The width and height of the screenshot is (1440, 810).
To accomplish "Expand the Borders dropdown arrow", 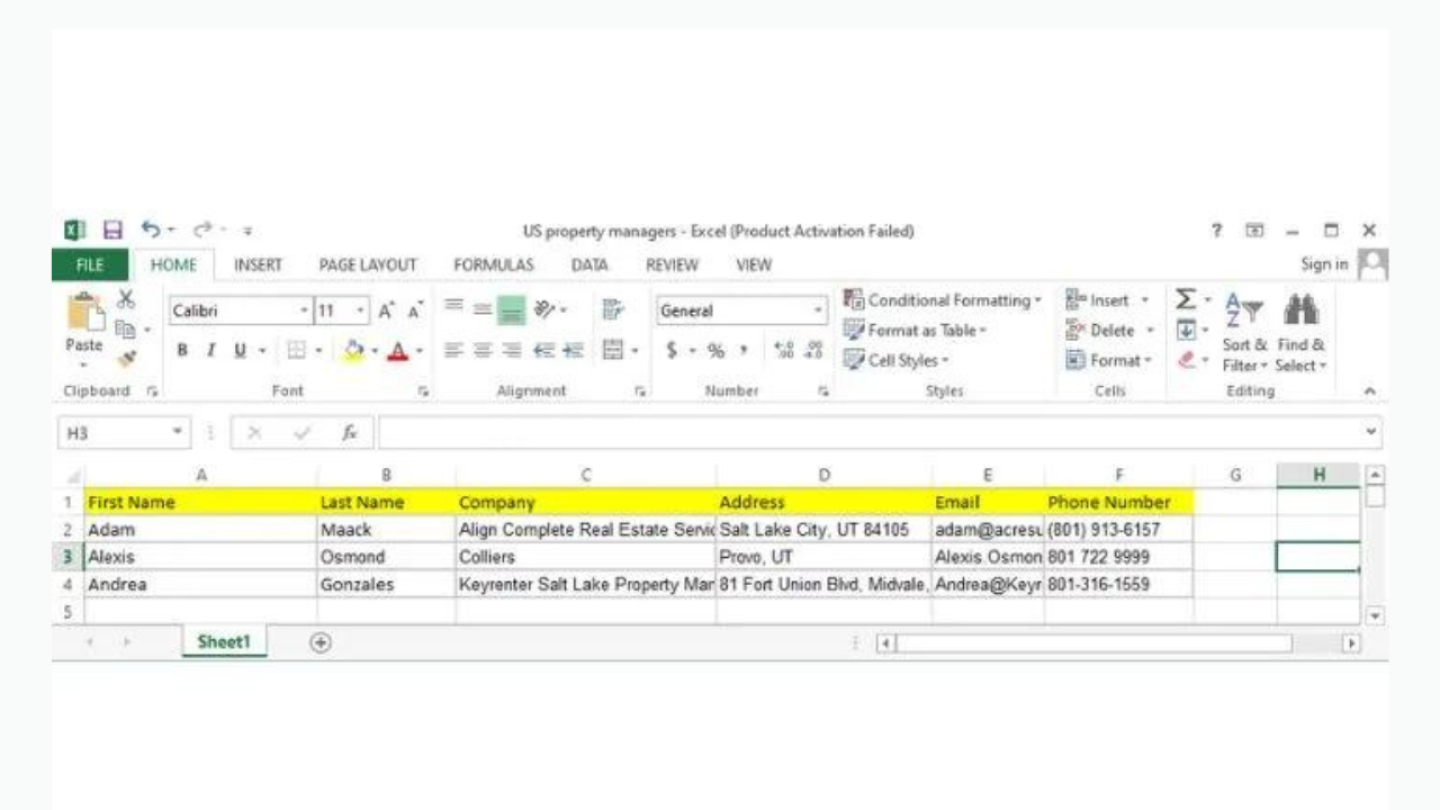I will [318, 351].
